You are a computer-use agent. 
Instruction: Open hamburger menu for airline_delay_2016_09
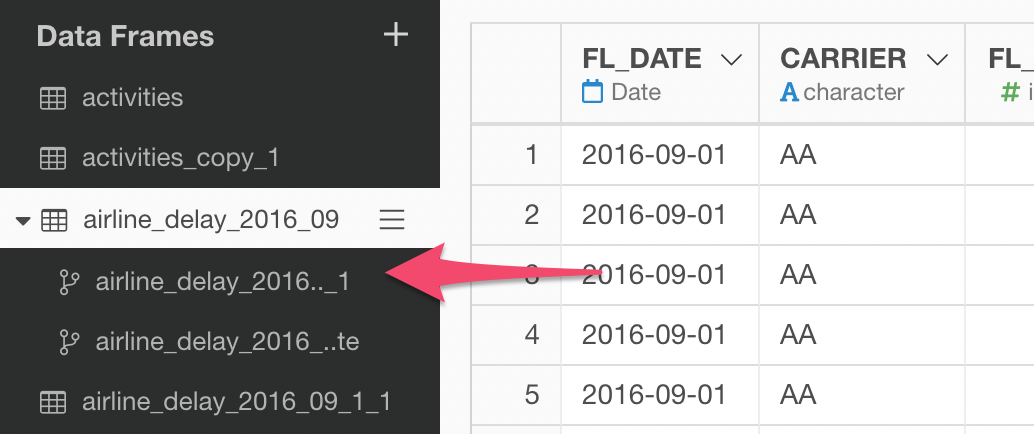click(392, 220)
